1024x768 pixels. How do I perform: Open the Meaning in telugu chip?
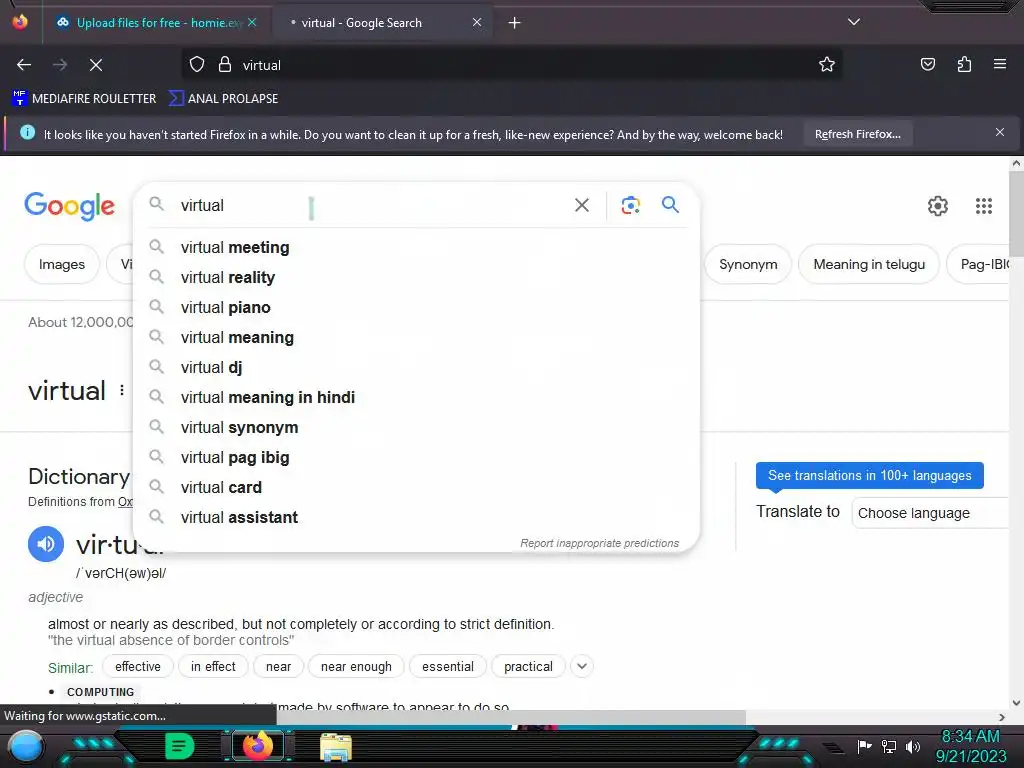tap(869, 264)
